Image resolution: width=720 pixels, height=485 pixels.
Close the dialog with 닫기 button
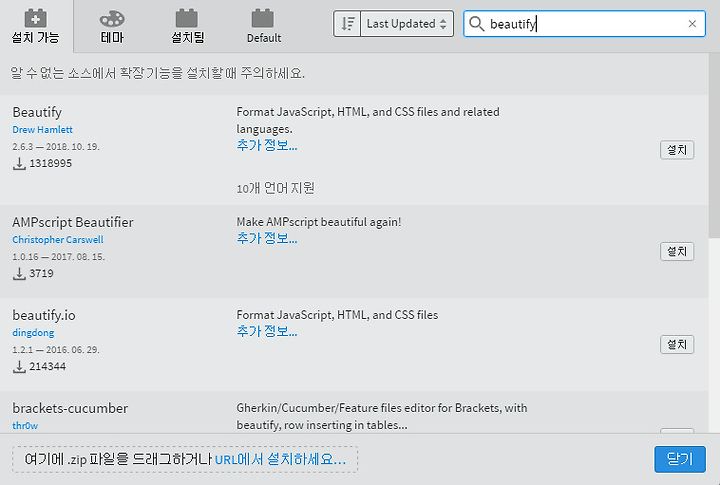click(680, 459)
